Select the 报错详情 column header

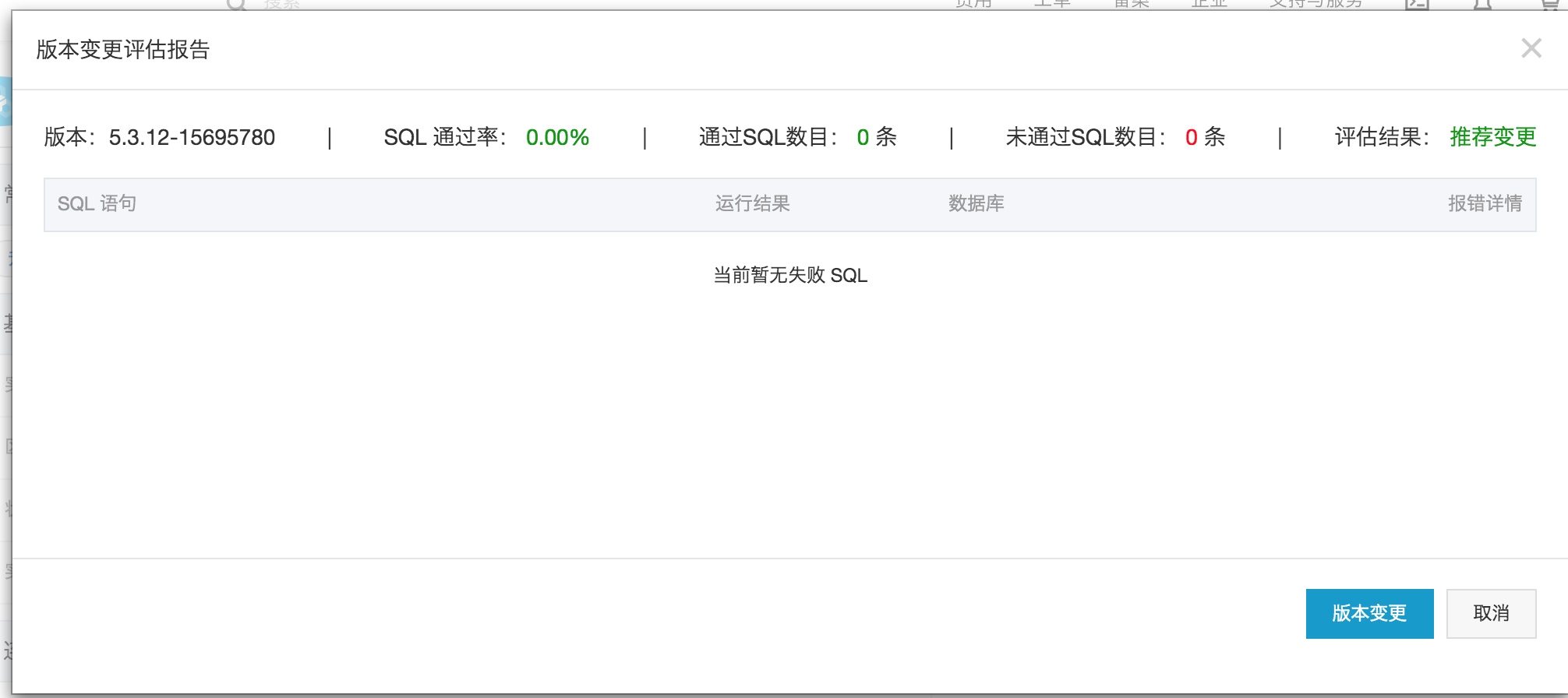1485,203
